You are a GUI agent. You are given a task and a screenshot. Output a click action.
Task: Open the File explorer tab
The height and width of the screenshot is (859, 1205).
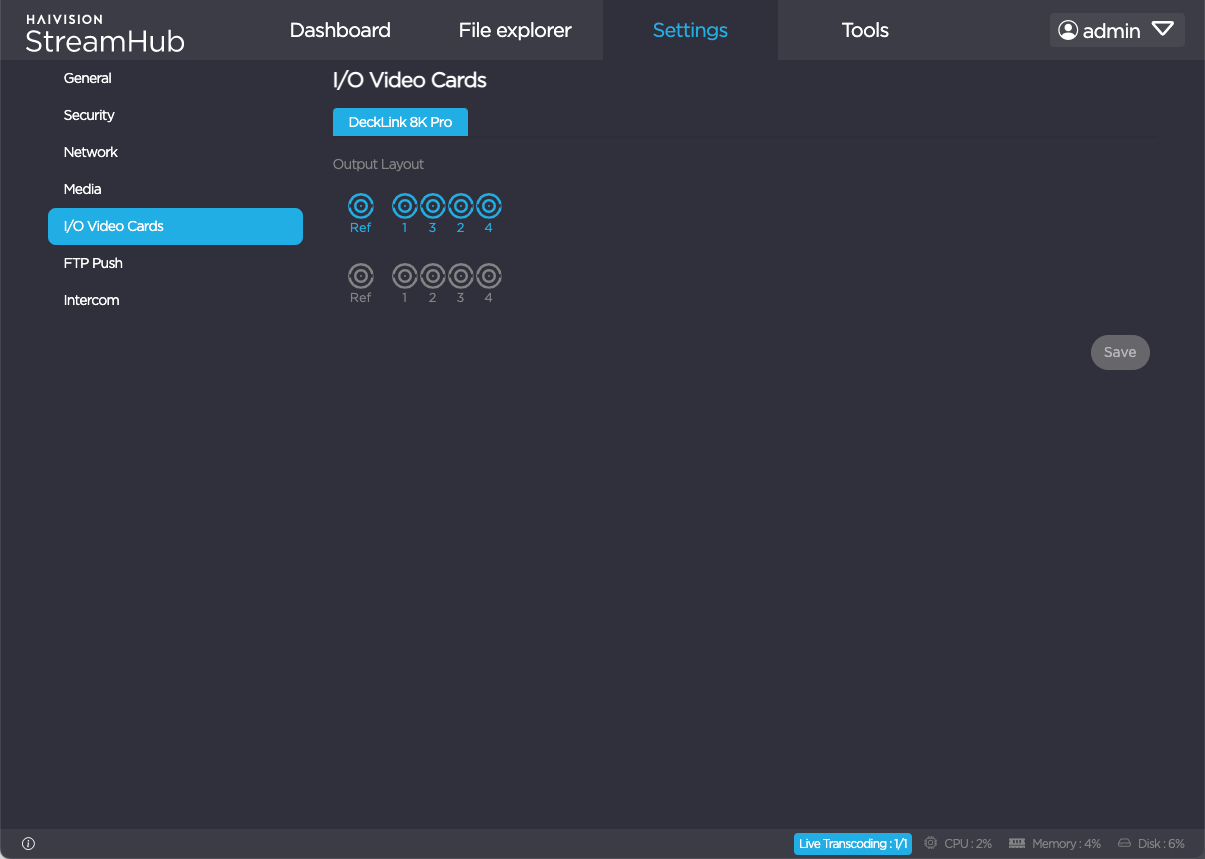click(x=514, y=30)
